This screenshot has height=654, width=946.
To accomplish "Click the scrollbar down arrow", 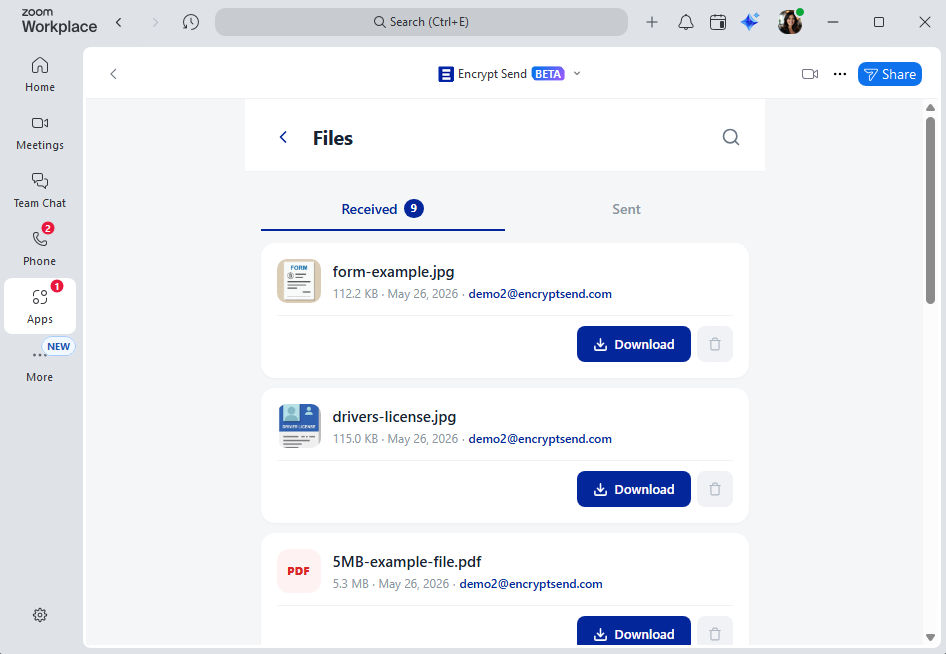I will pos(930,638).
